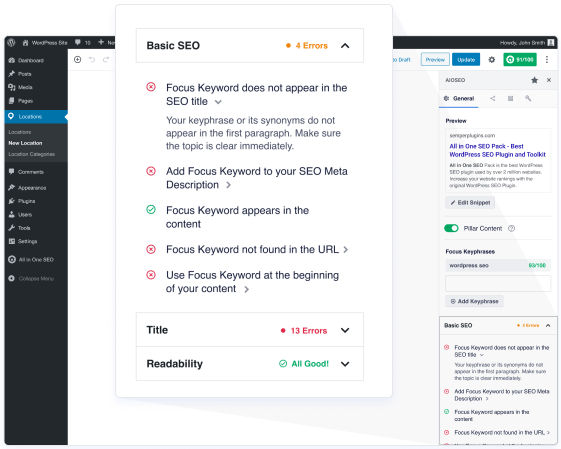Open the WordPress logo menu
This screenshot has height=449, width=561.
point(11,43)
